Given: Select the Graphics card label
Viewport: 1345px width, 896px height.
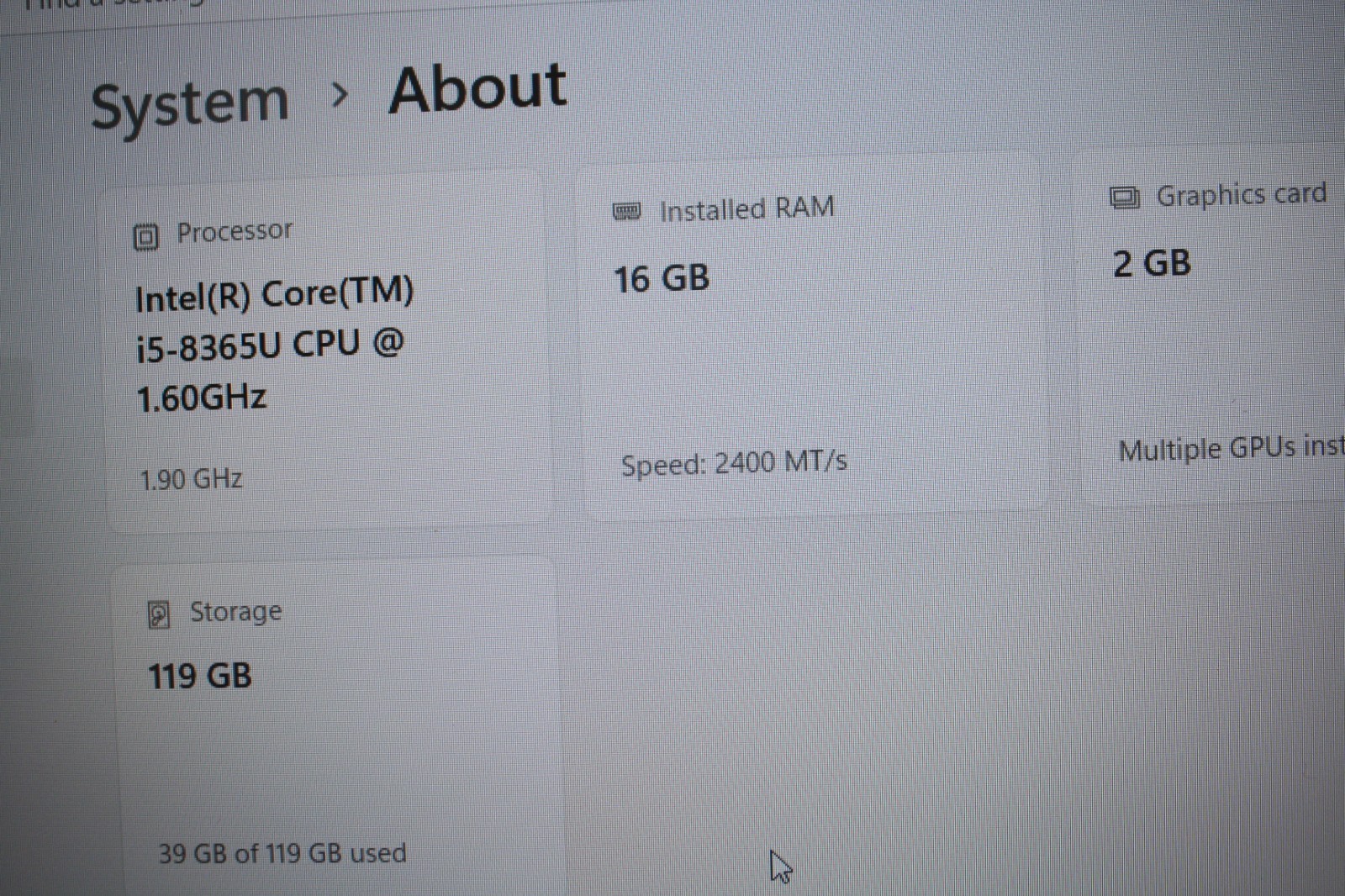Looking at the screenshot, I should pos(1242,194).
